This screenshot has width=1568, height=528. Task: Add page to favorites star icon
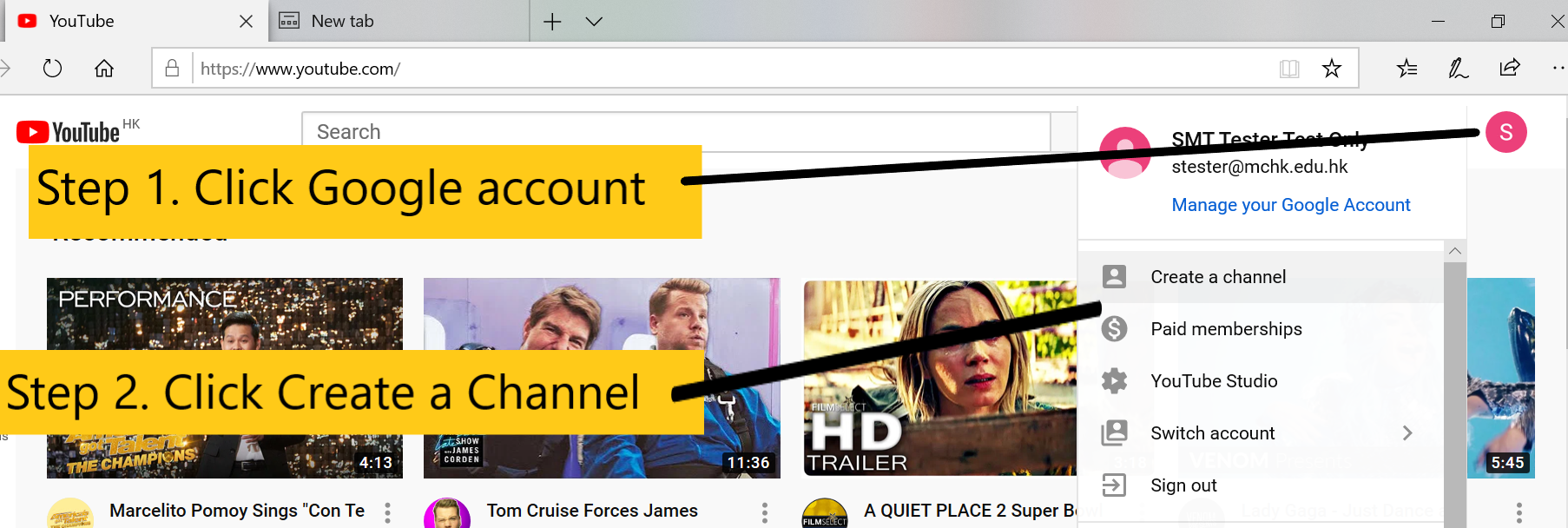click(1332, 69)
